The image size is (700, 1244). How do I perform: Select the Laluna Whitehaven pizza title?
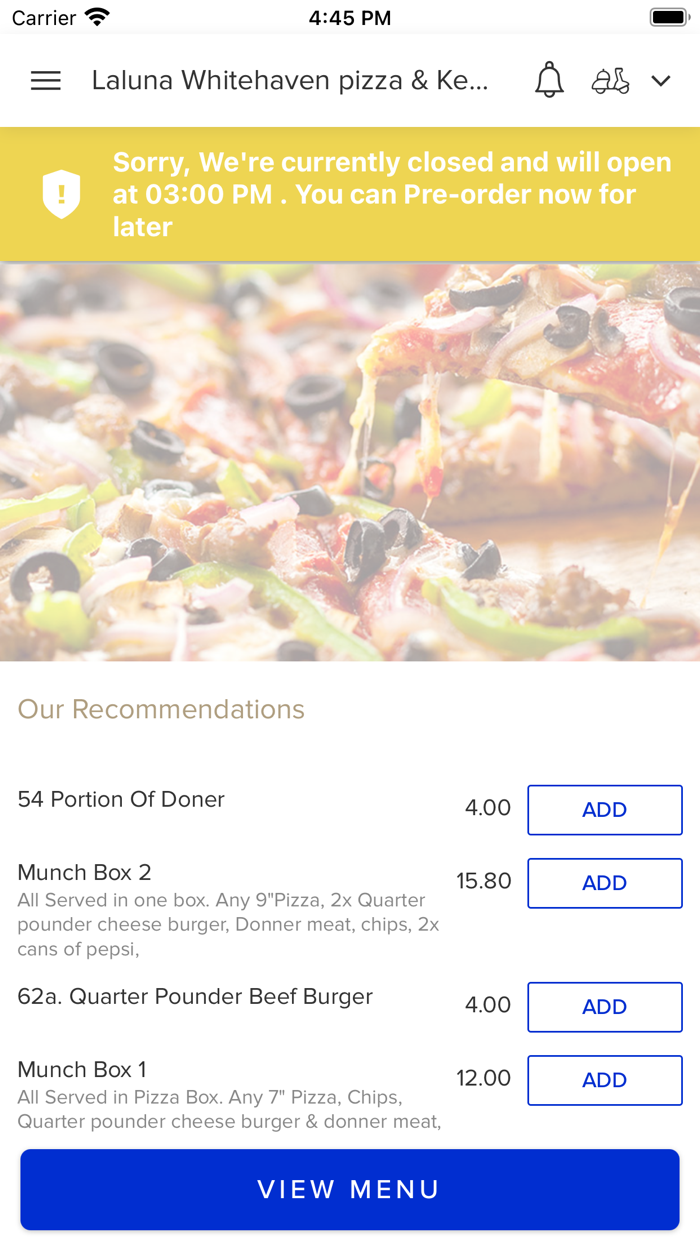click(289, 80)
